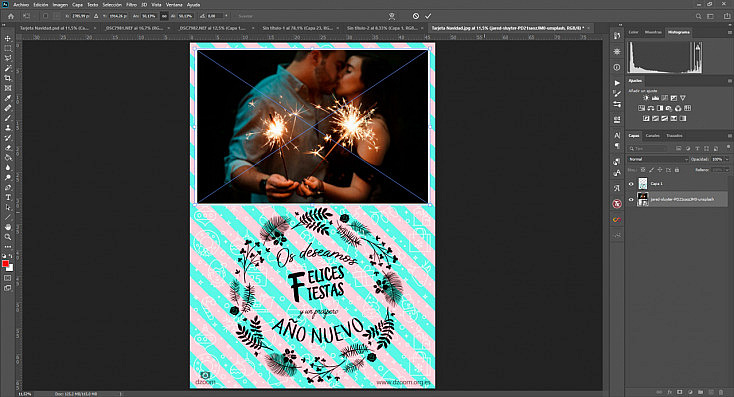Open the search icon at top right
This screenshot has height=397, width=734.
pos(698,16)
